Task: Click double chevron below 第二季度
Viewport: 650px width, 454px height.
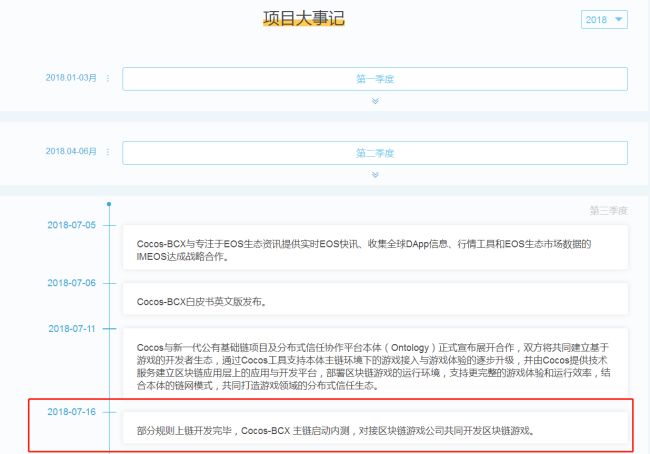Action: click(x=375, y=175)
